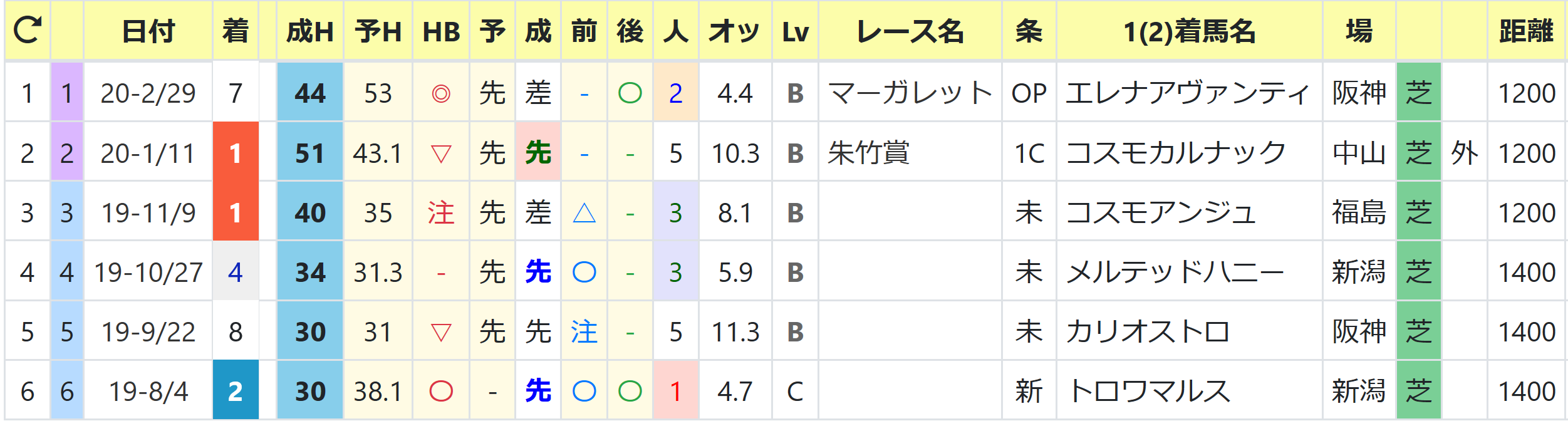Click red triangle in 朱竹賞 row
The height and width of the screenshot is (421, 1568).
click(x=441, y=153)
